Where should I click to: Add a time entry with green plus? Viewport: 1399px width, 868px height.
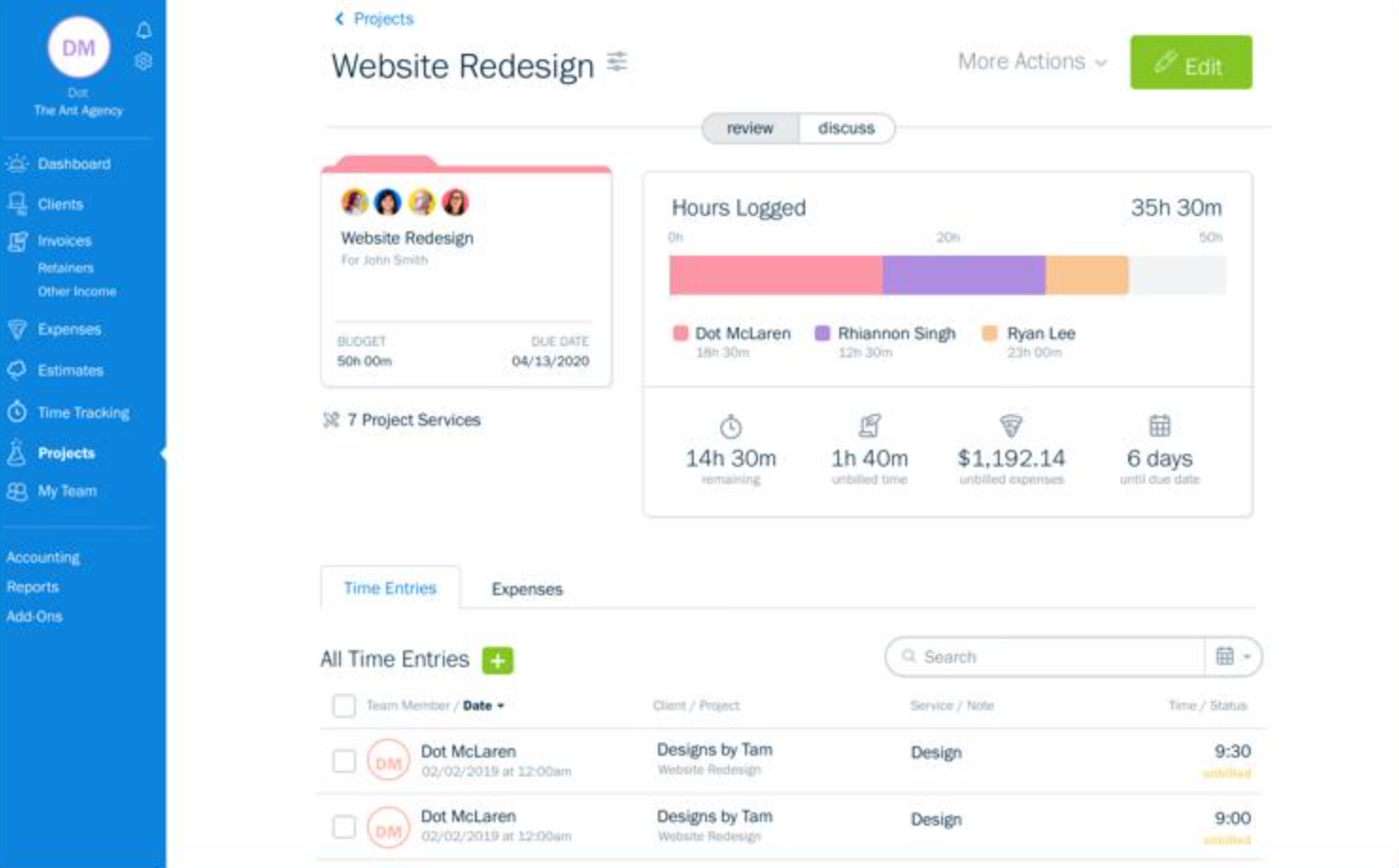coord(497,660)
